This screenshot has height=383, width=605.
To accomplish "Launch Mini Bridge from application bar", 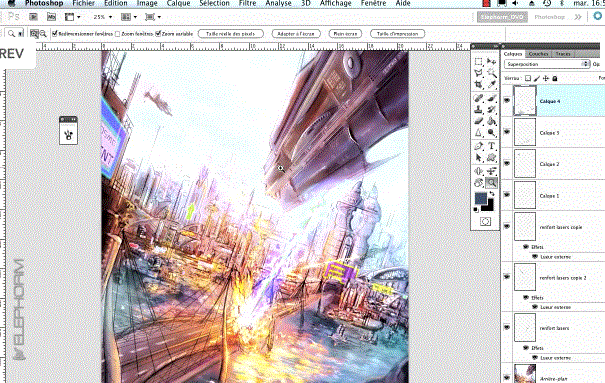I will coord(51,17).
